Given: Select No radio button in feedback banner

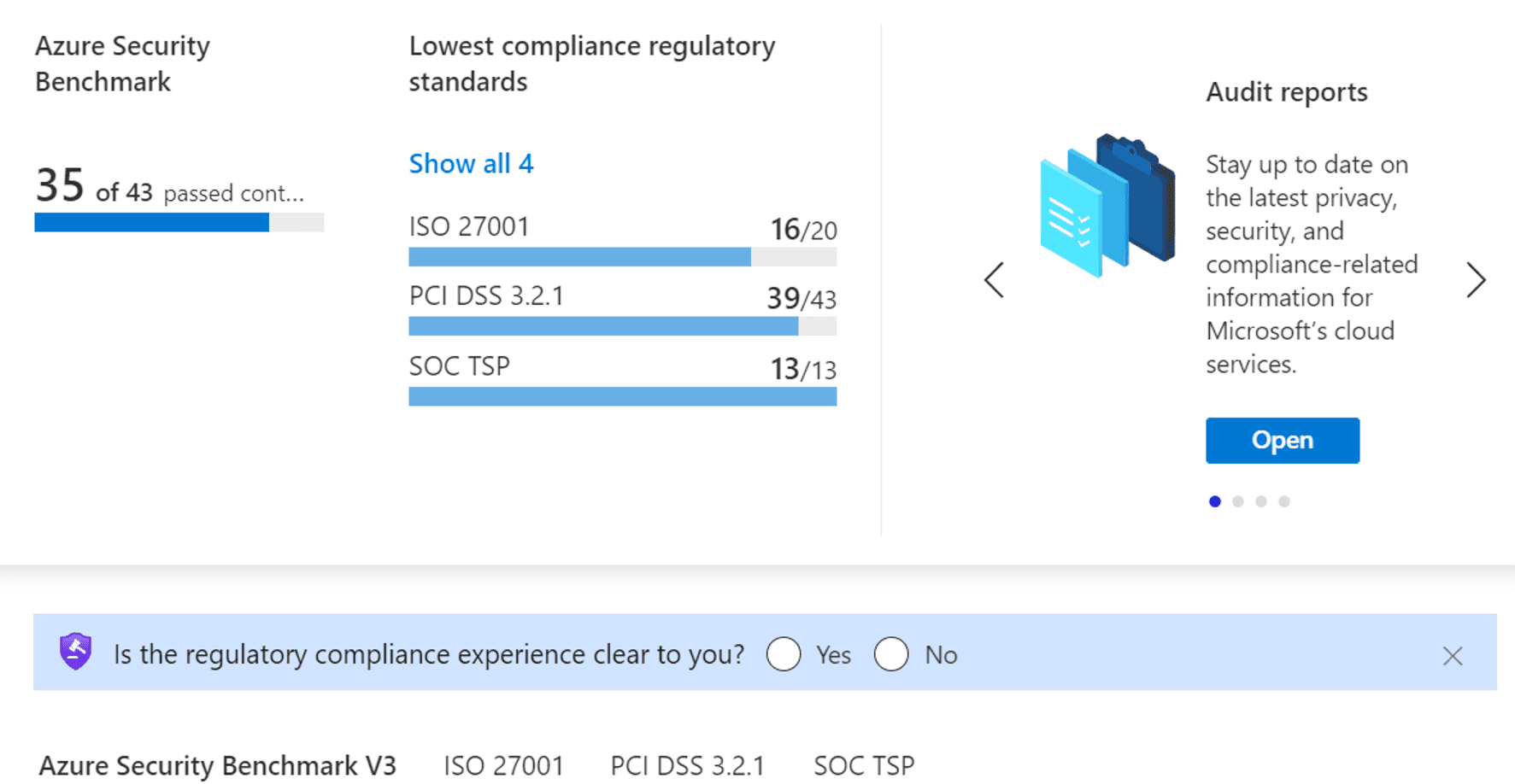Looking at the screenshot, I should (x=891, y=655).
